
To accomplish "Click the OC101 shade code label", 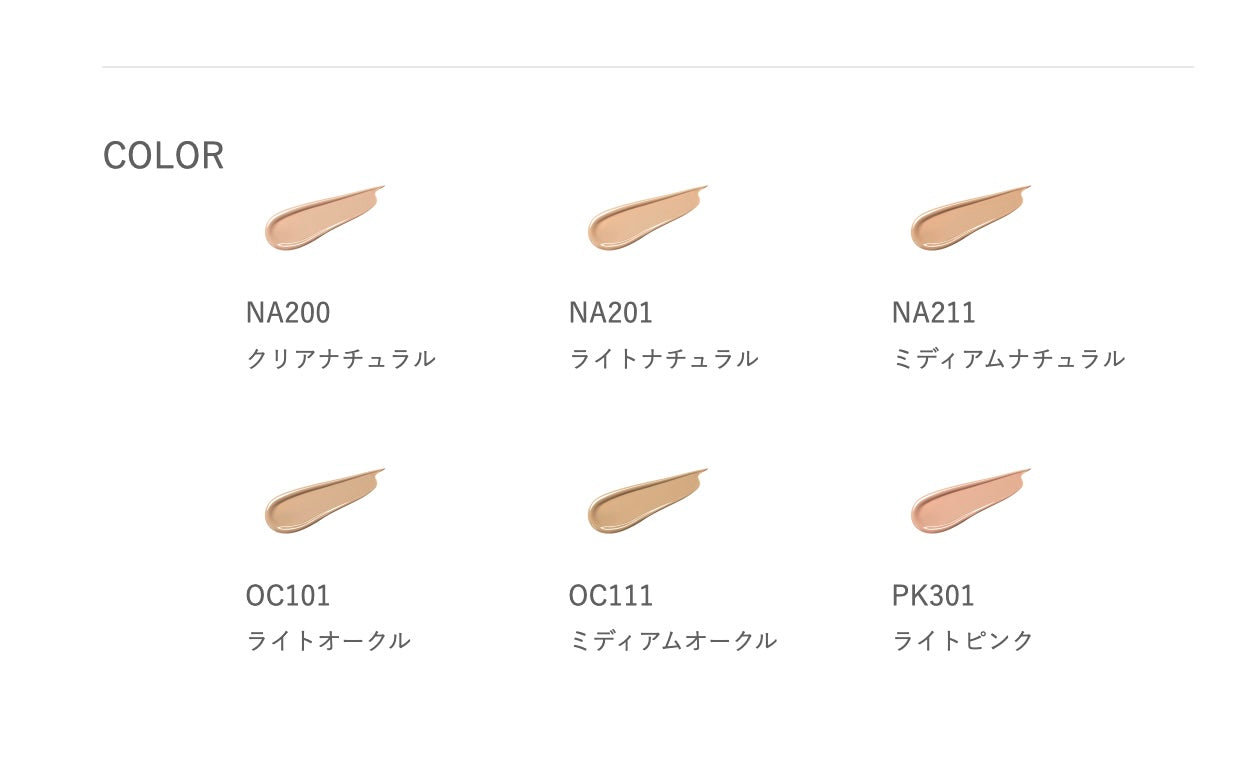I will [x=288, y=596].
